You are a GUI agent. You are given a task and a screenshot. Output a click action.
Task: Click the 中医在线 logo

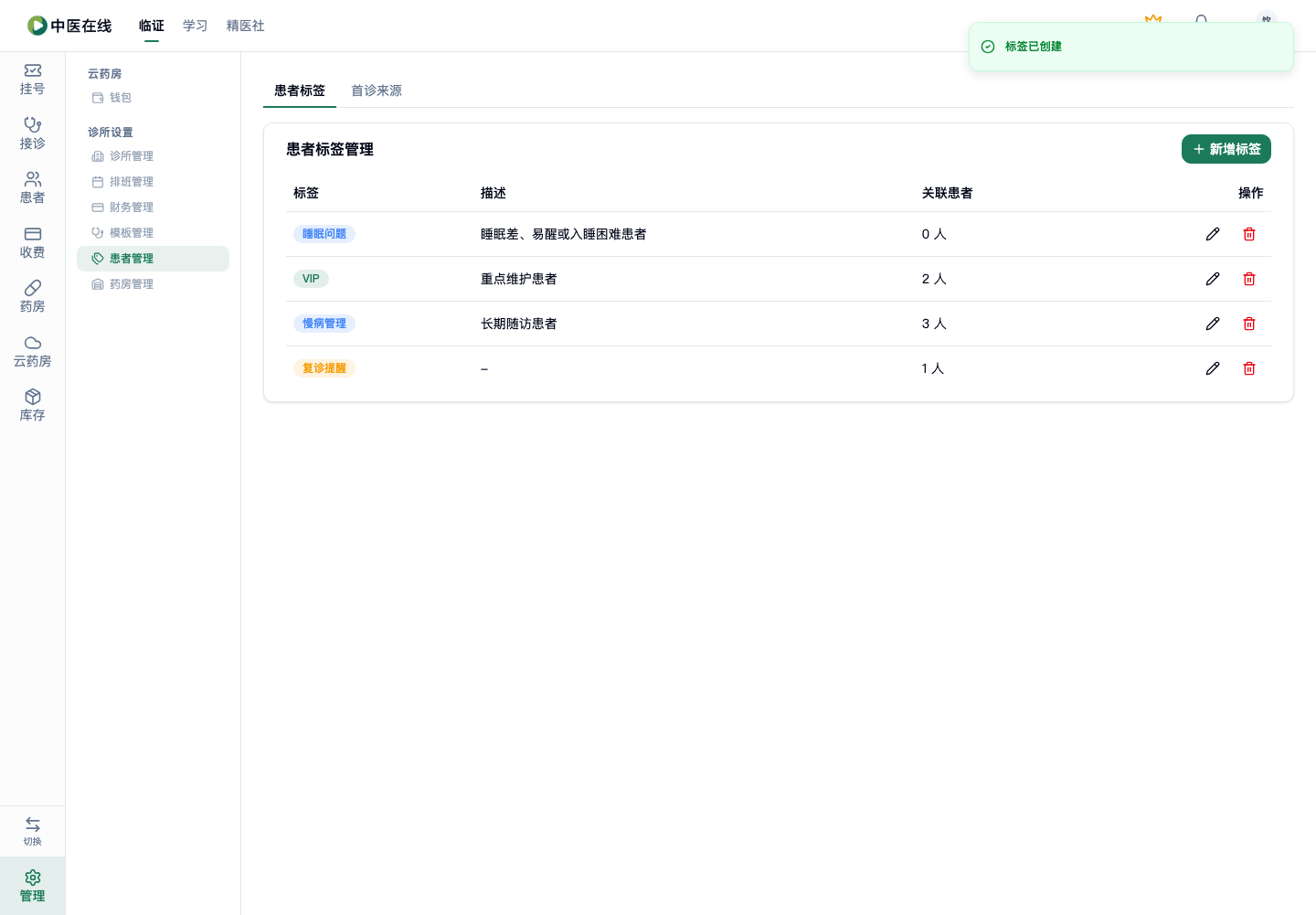tap(69, 26)
